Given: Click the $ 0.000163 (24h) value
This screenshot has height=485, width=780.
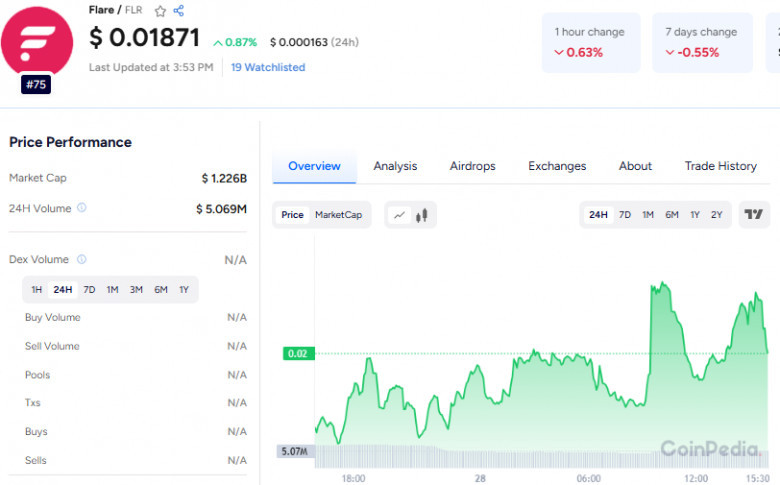Looking at the screenshot, I should point(314,42).
